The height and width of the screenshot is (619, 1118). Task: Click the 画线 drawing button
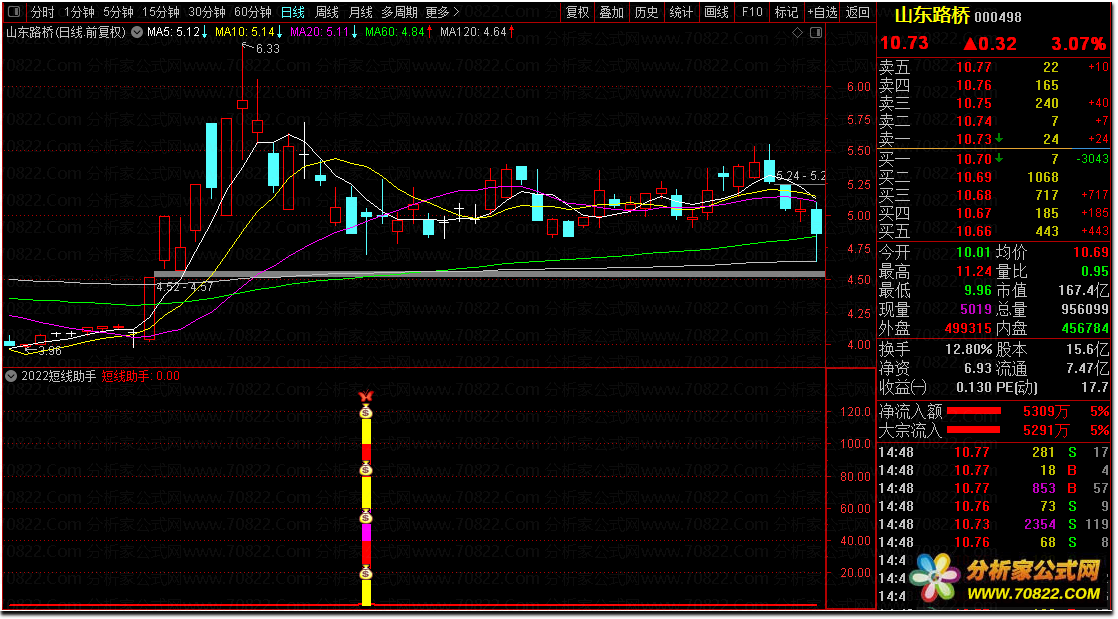click(x=717, y=12)
